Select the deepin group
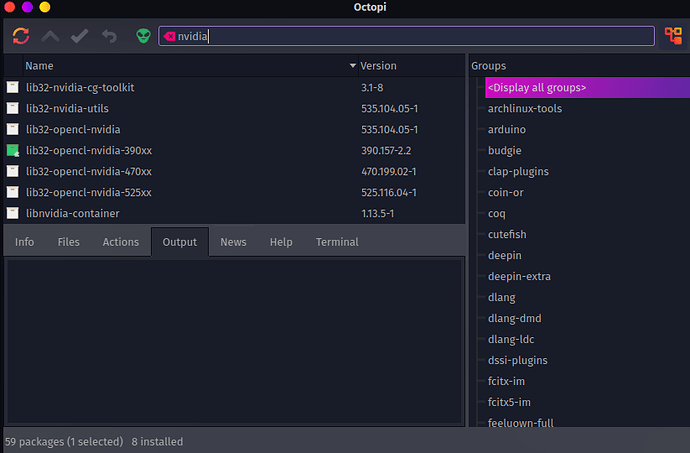This screenshot has width=690, height=453. click(504, 256)
